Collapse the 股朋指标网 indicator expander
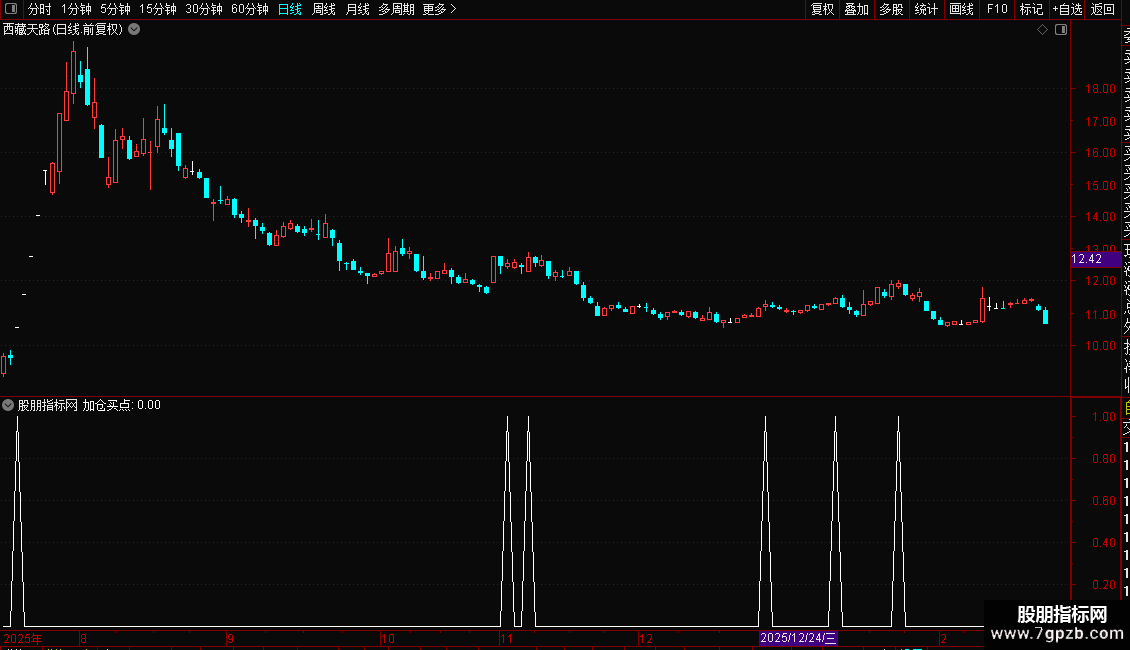 [x=8, y=405]
